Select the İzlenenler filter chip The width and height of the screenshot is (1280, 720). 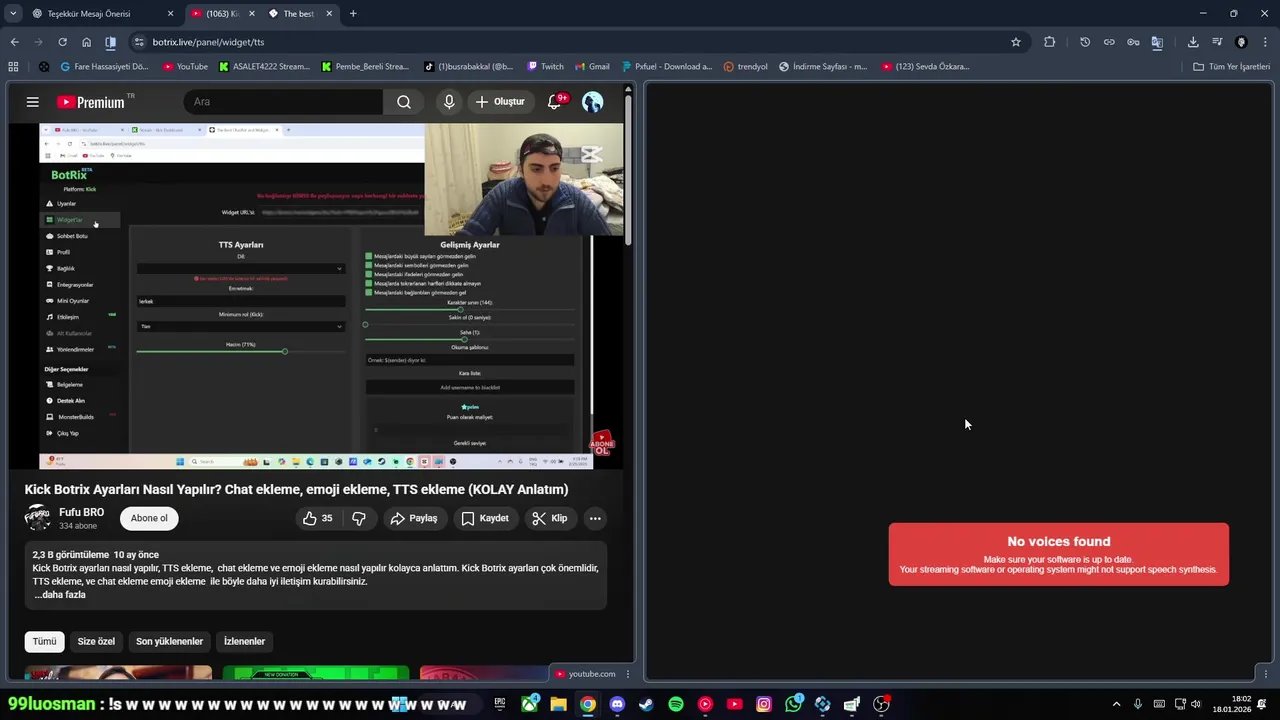[244, 641]
